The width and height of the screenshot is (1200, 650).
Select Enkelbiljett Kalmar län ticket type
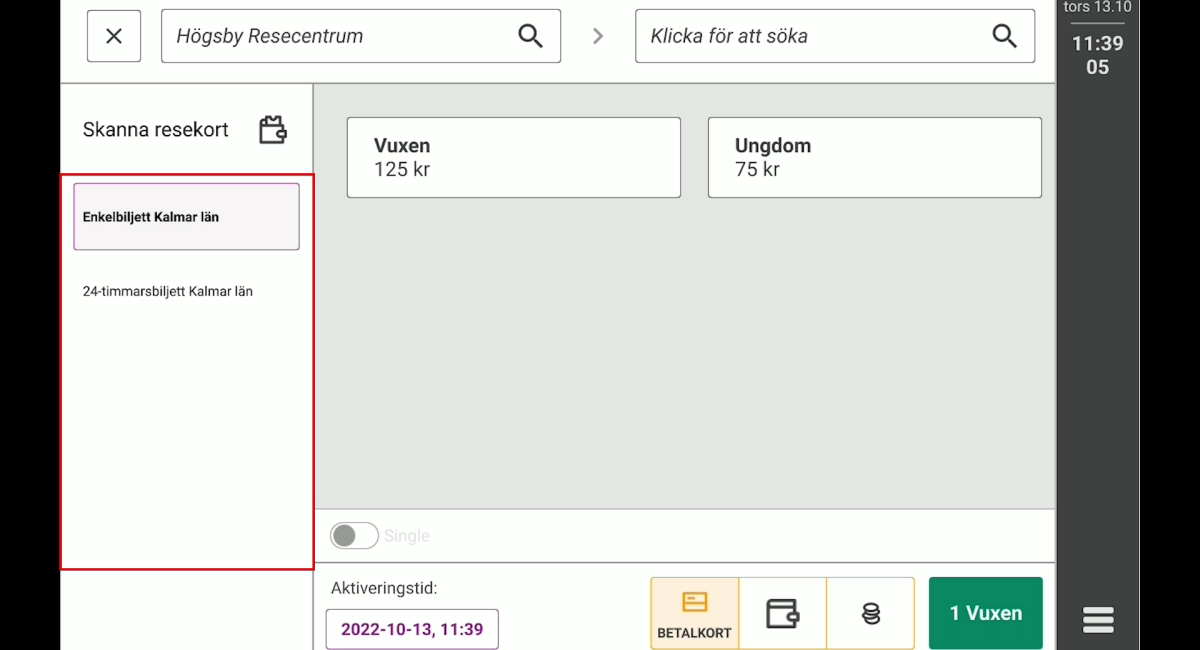[x=186, y=216]
